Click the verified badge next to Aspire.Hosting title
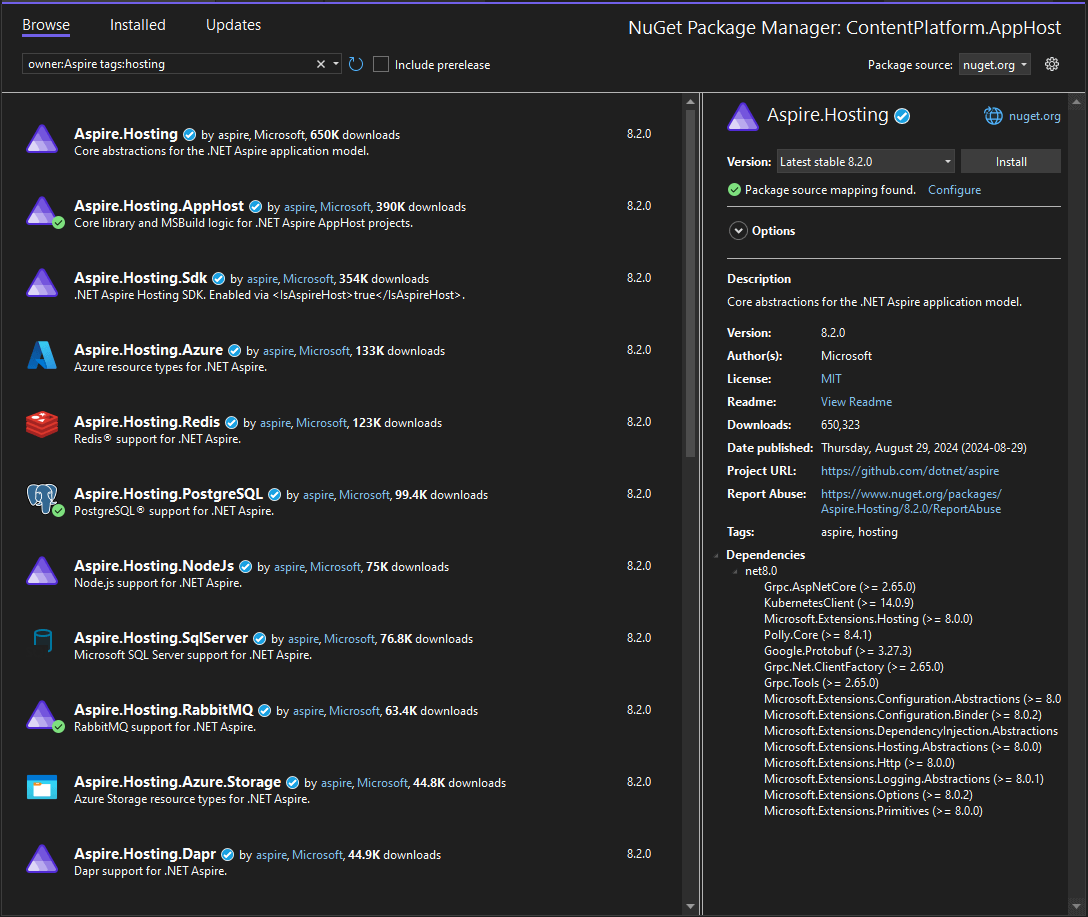 pyautogui.click(x=902, y=115)
